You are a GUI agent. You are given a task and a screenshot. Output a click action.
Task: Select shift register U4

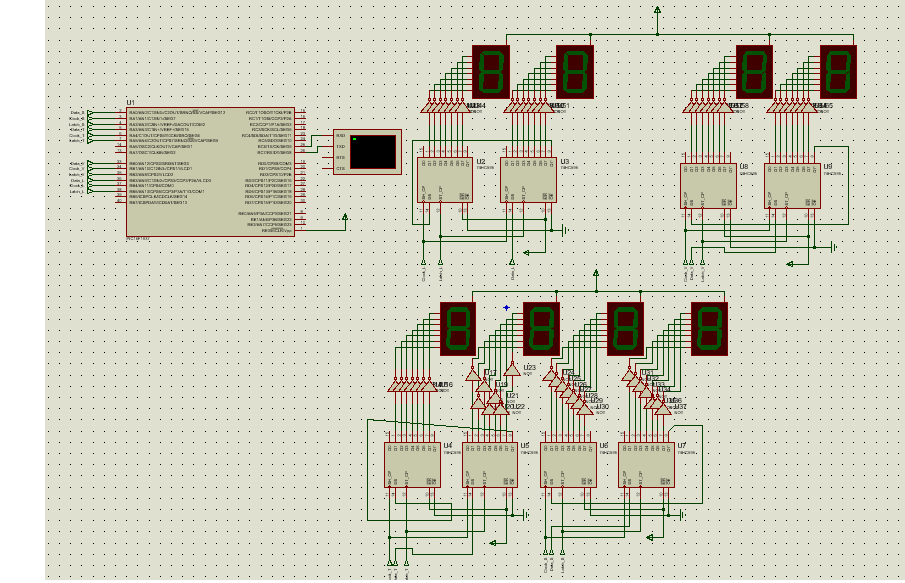tap(412, 465)
